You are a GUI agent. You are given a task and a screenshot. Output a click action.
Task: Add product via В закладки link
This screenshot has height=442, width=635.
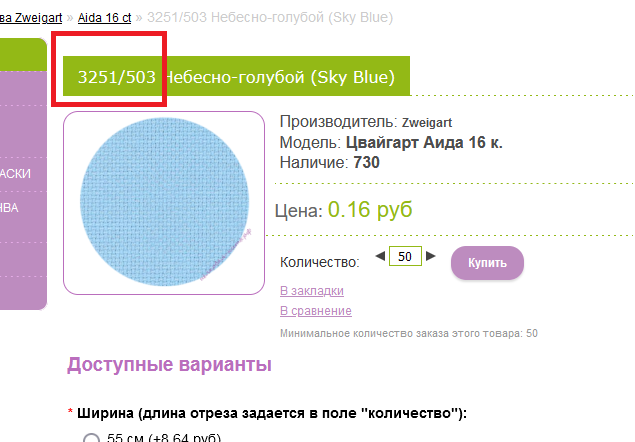click(x=311, y=291)
